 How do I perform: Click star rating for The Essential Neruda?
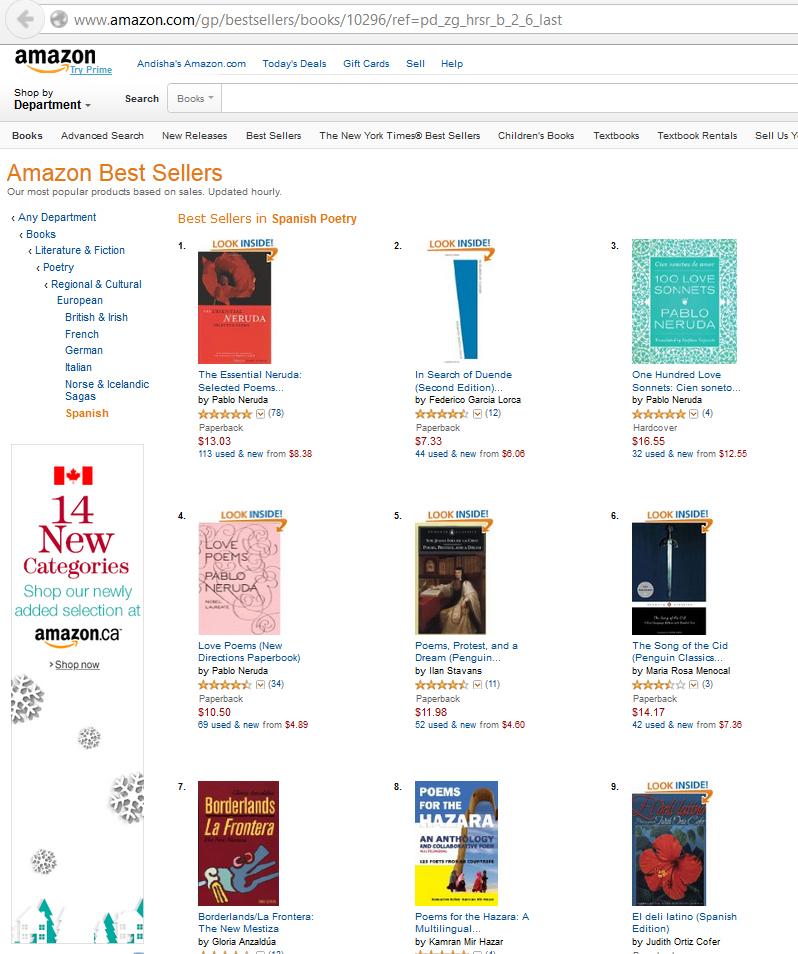[225, 413]
